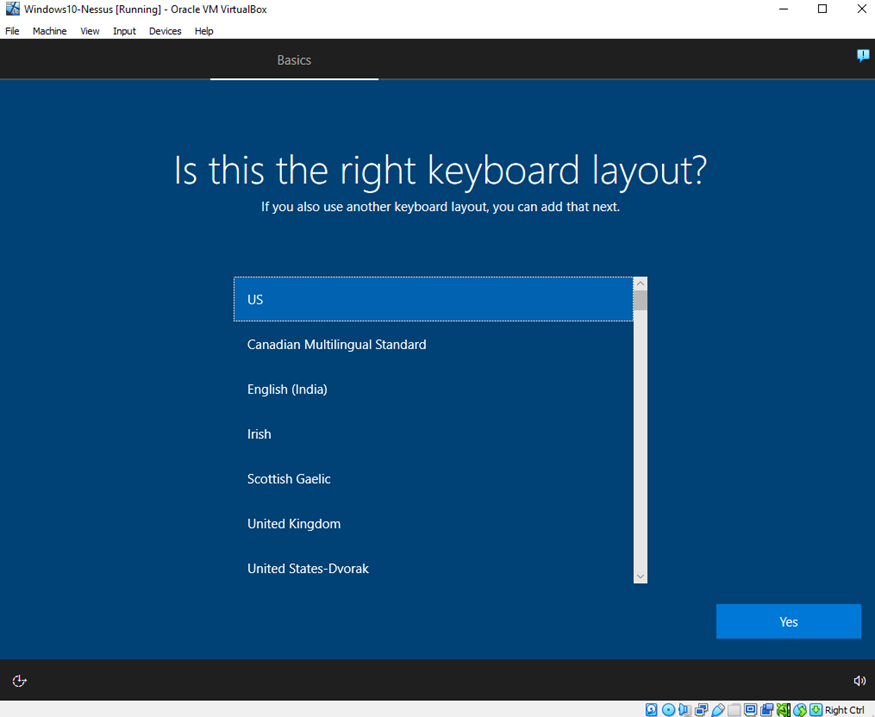Click the USB devices status icon
This screenshot has height=717, width=875.
click(718, 710)
